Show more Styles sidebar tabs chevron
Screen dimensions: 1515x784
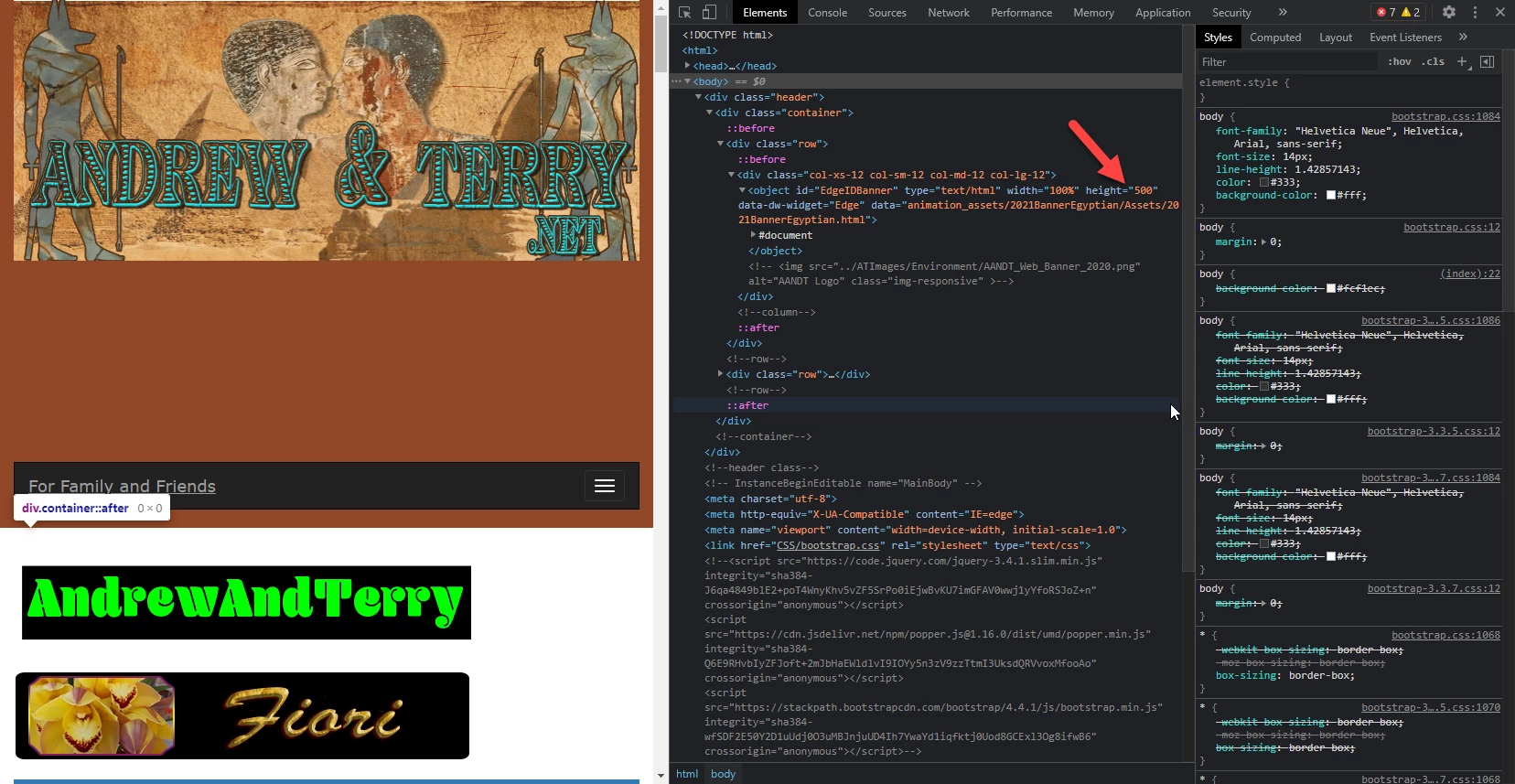click(1463, 37)
